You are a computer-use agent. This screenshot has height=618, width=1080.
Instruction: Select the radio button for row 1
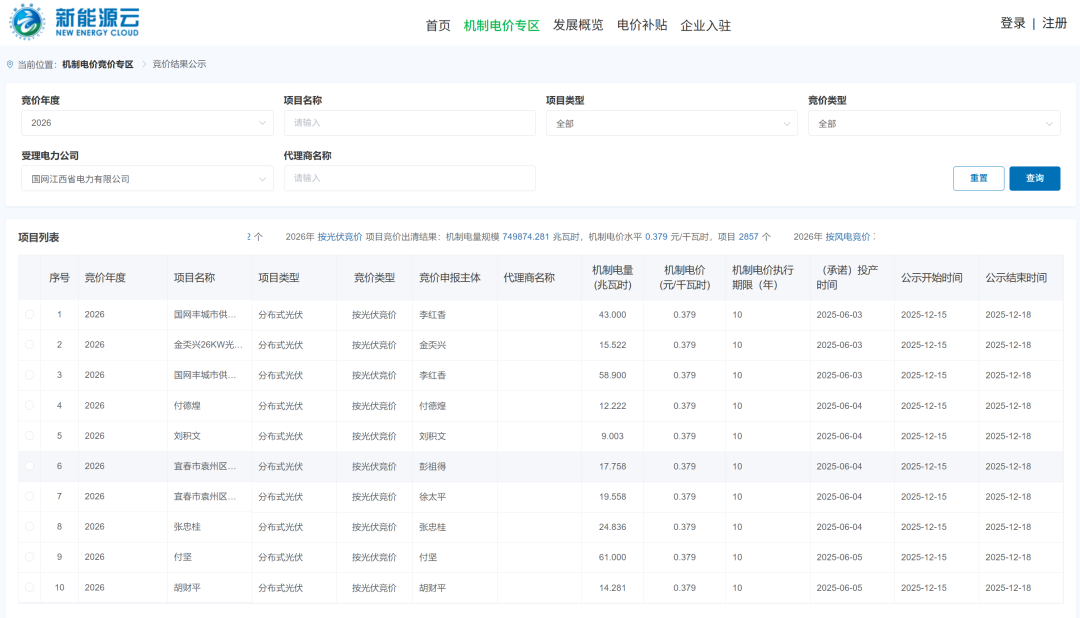[29, 315]
